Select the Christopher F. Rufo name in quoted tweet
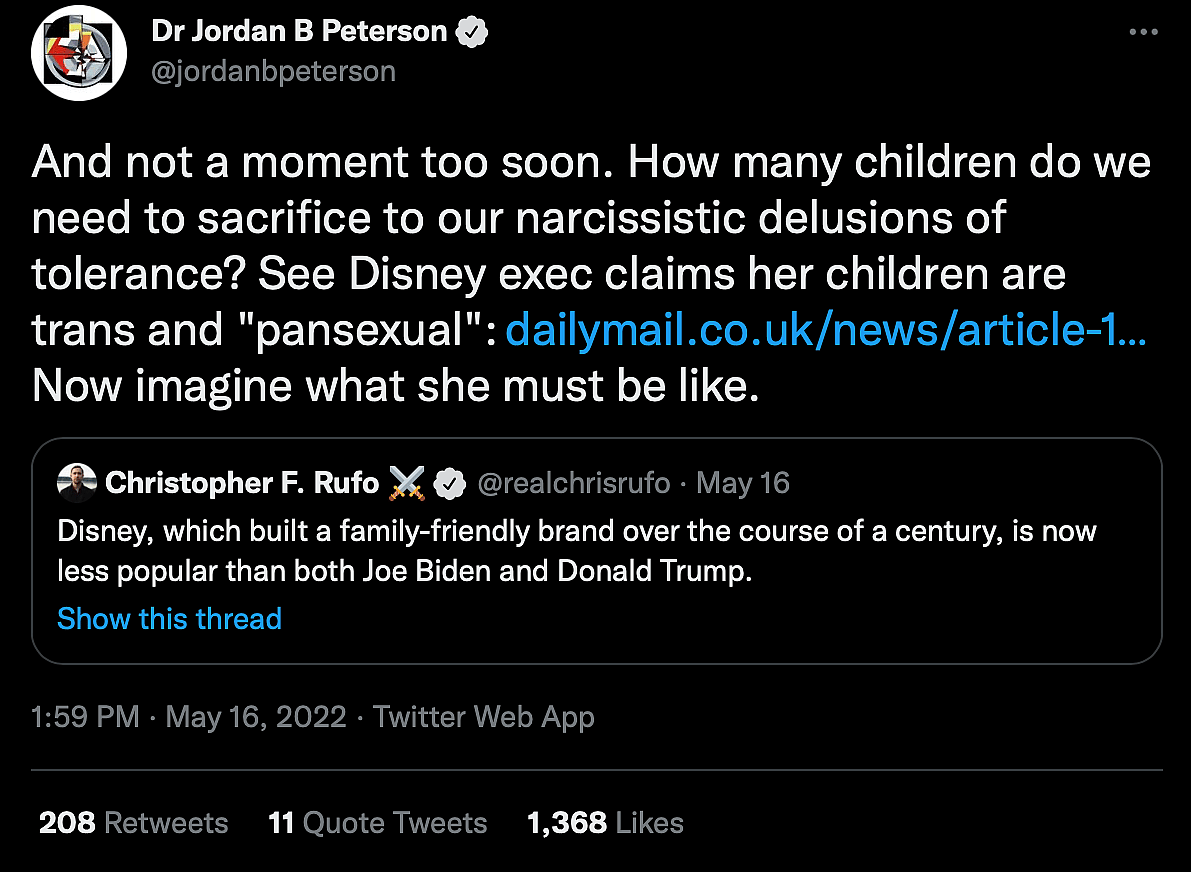The height and width of the screenshot is (872, 1191). pos(242,483)
